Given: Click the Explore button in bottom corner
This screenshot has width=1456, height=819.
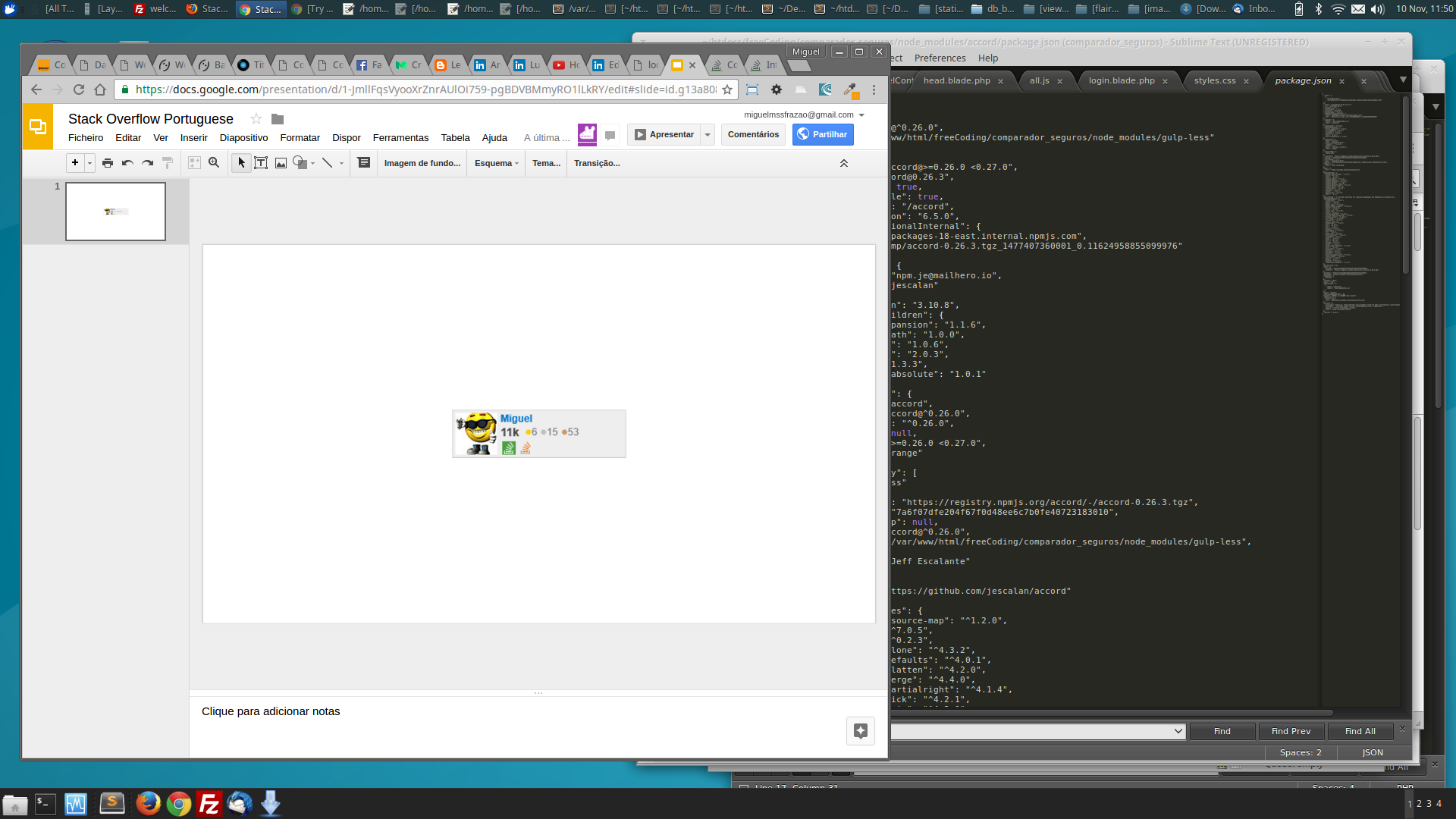Looking at the screenshot, I should [x=861, y=731].
